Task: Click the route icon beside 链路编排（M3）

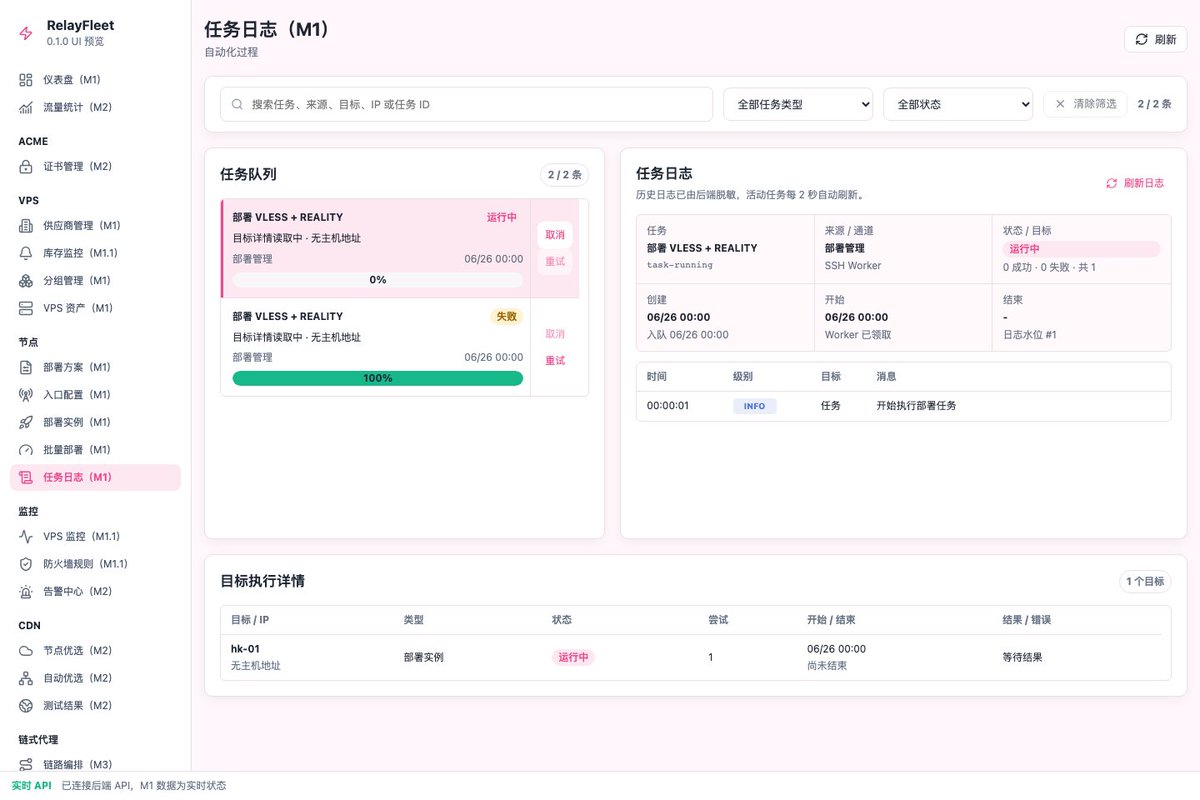Action: 26,765
